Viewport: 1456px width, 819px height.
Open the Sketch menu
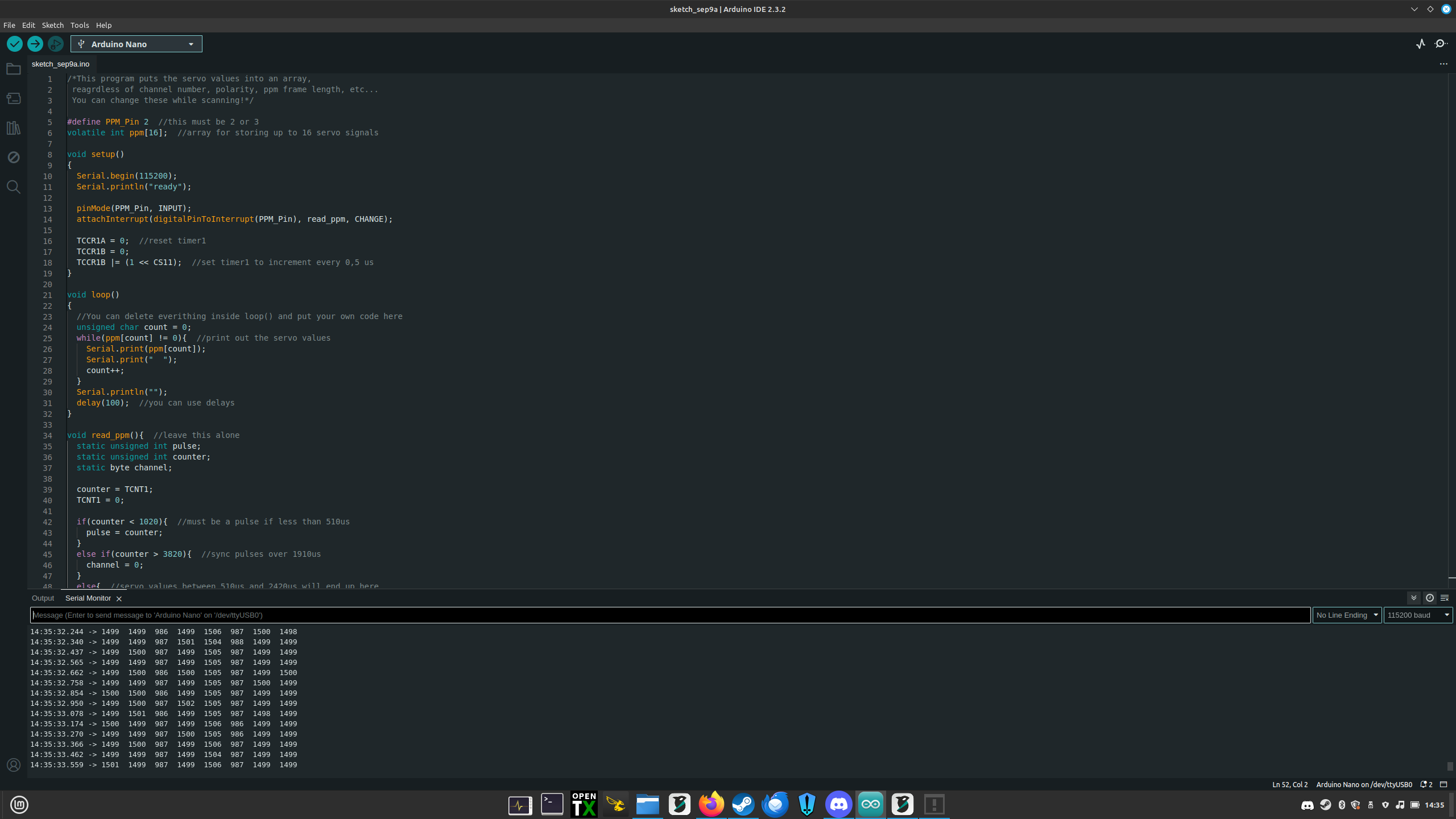pos(52,25)
